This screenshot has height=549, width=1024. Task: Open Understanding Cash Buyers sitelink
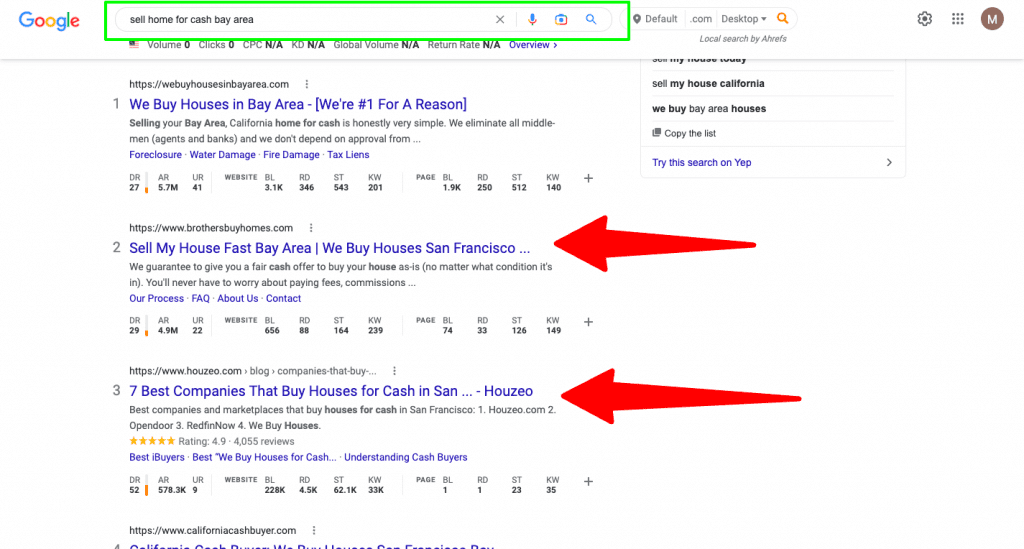[406, 458]
